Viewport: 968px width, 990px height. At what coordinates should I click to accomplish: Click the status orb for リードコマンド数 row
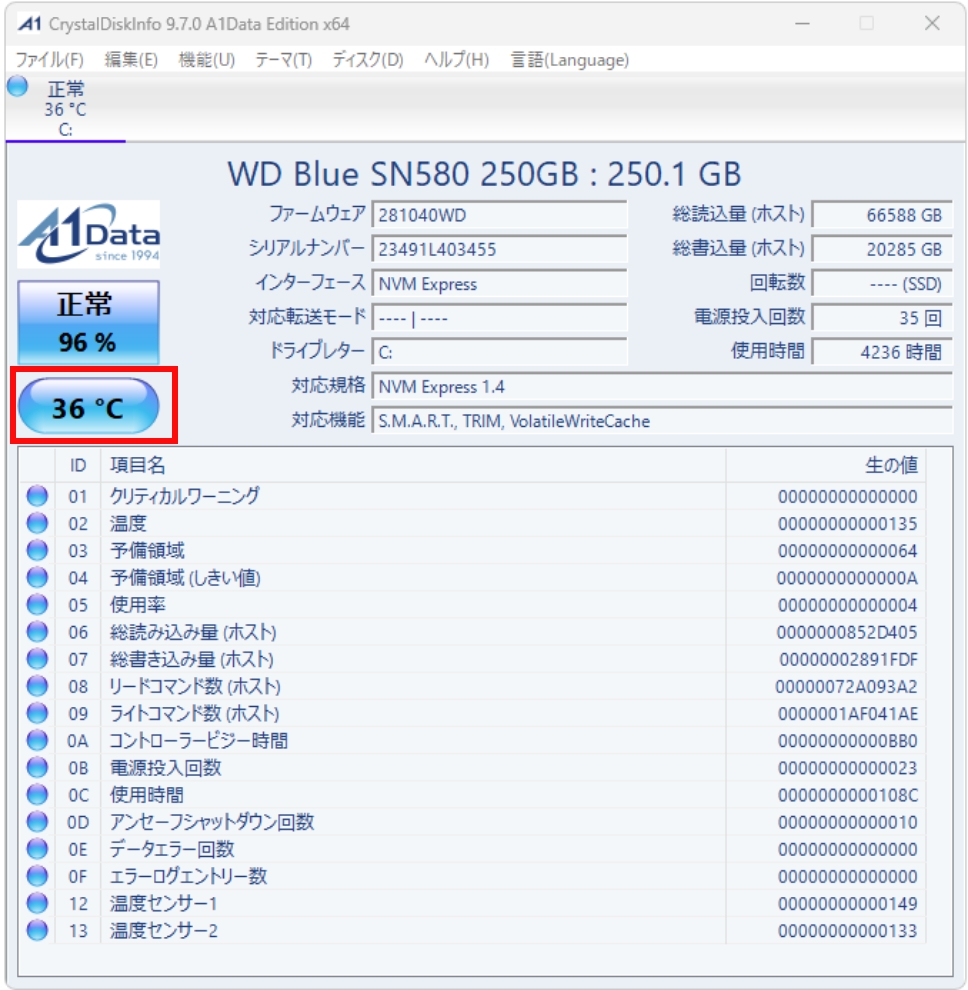coord(37,686)
